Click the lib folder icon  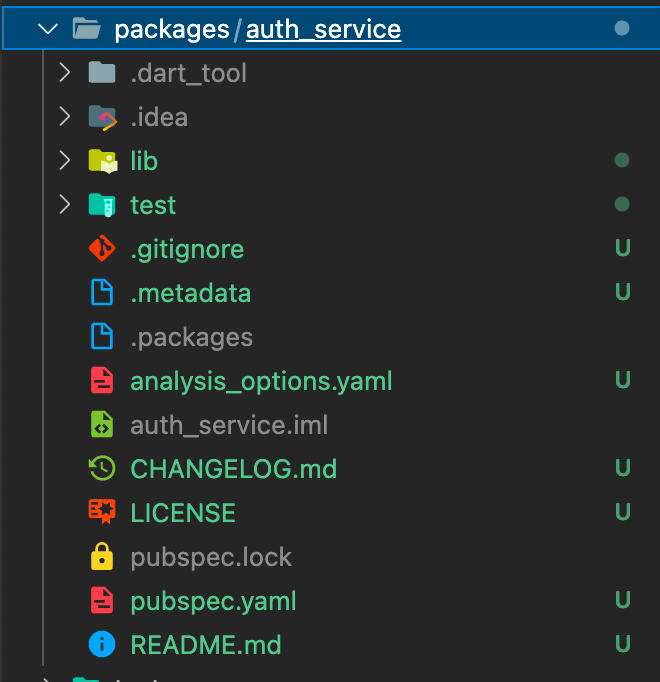coord(102,161)
